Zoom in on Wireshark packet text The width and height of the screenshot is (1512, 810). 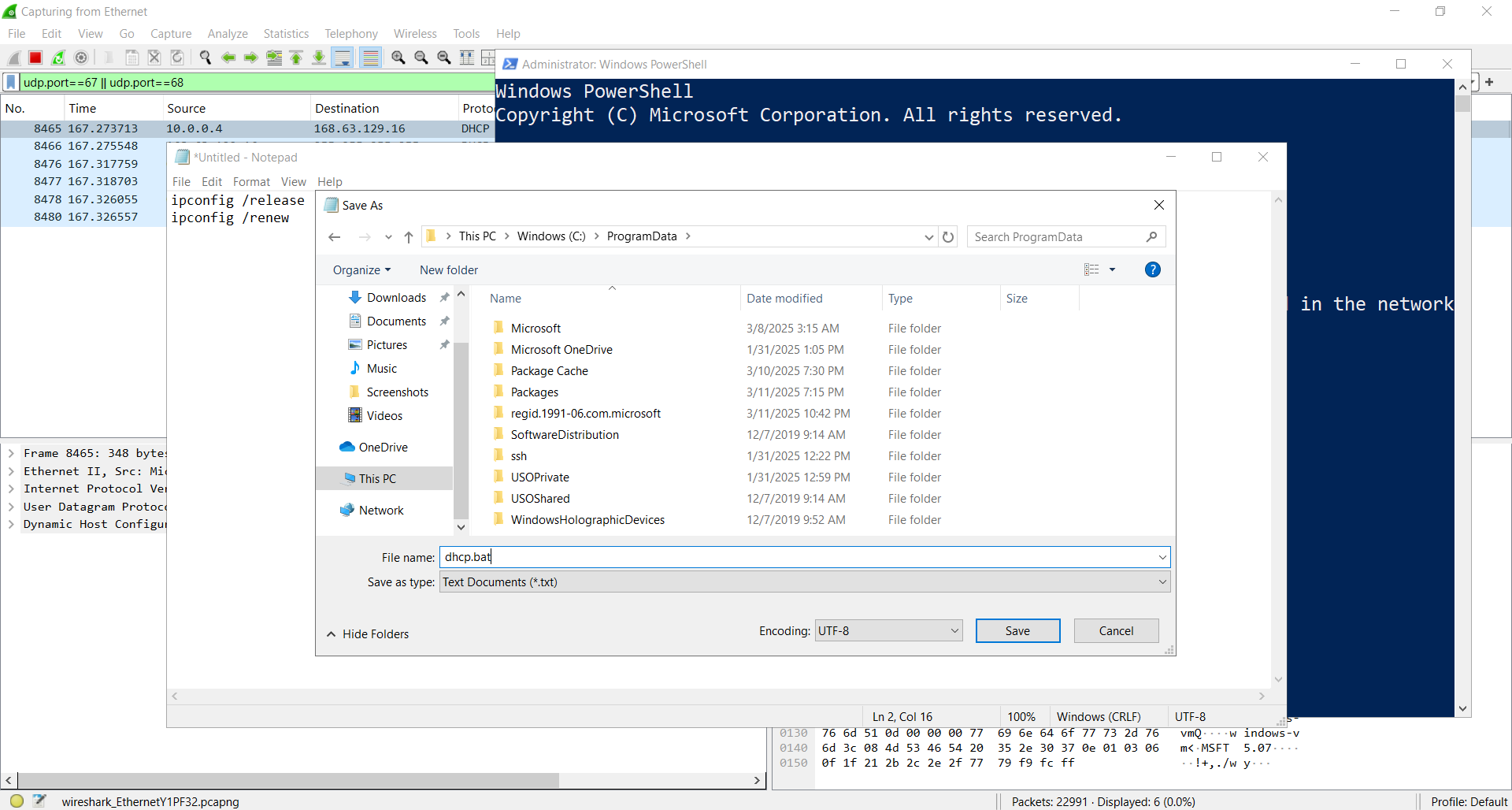click(x=398, y=58)
